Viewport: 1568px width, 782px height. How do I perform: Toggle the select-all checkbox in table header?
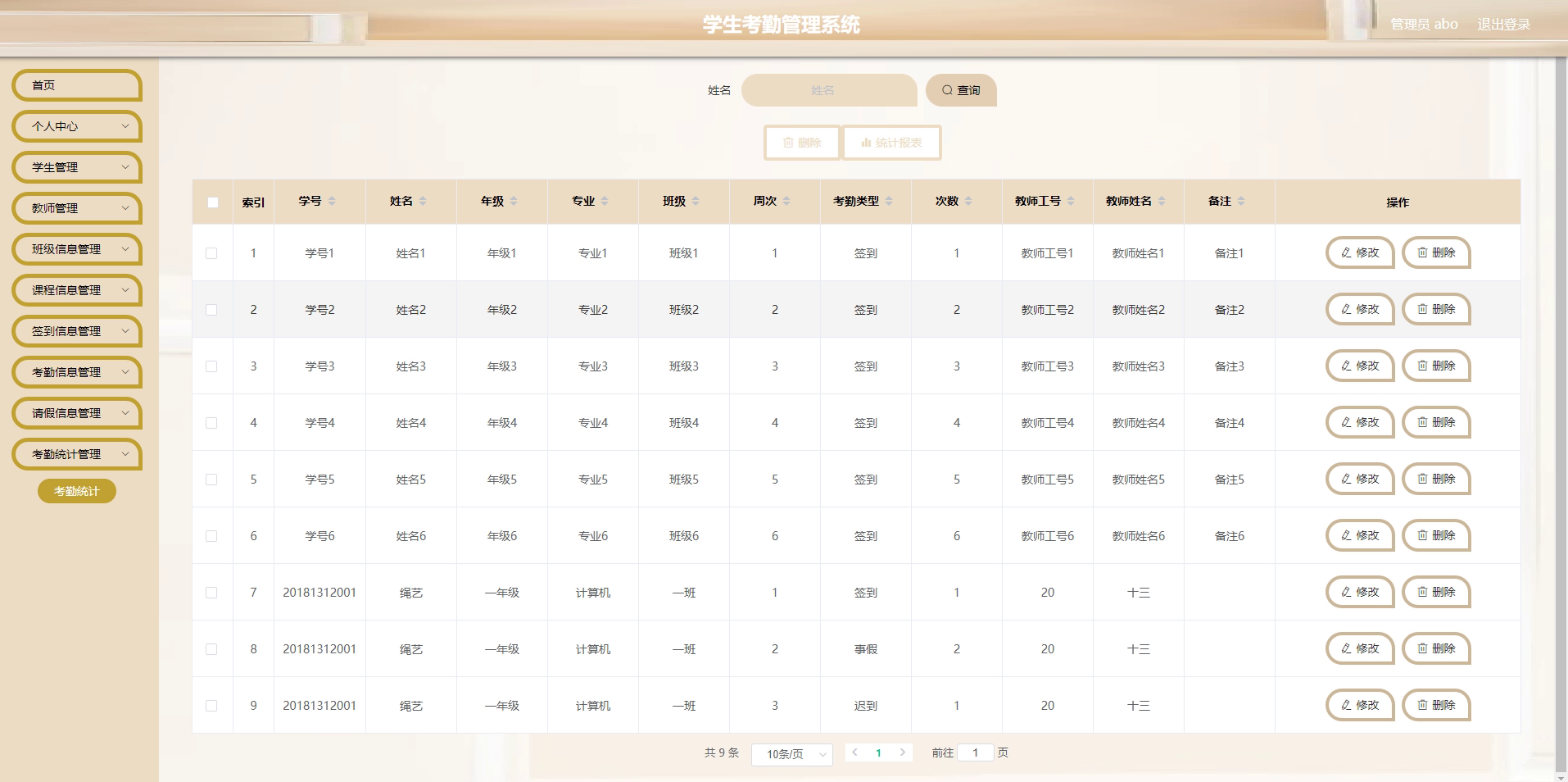coord(213,202)
